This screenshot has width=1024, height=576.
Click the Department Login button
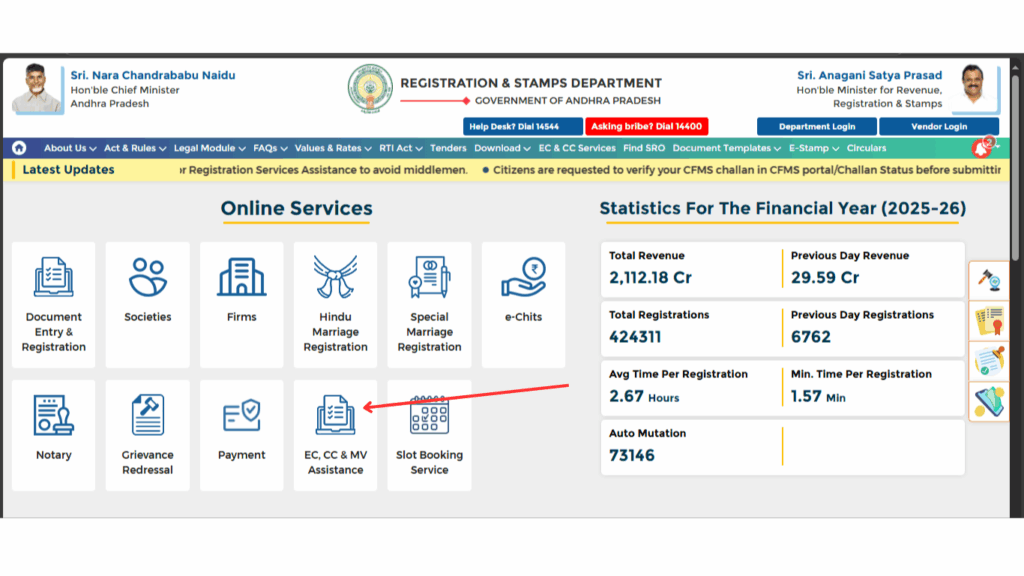tap(816, 127)
